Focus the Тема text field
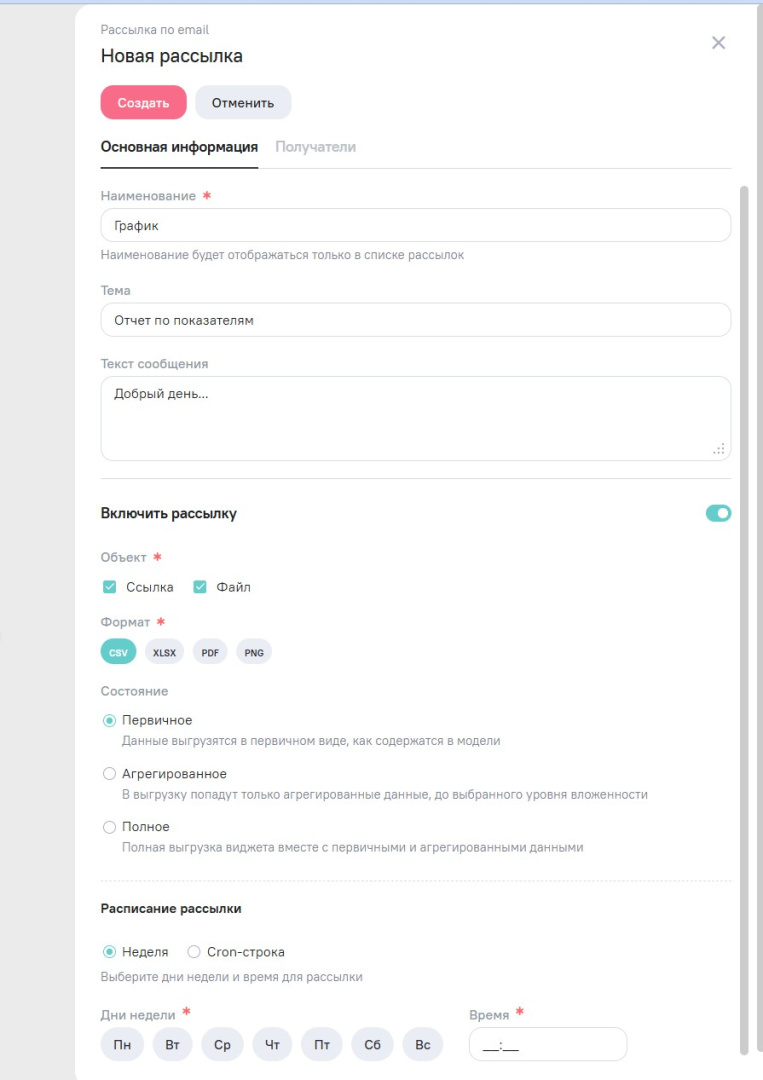 [415, 320]
